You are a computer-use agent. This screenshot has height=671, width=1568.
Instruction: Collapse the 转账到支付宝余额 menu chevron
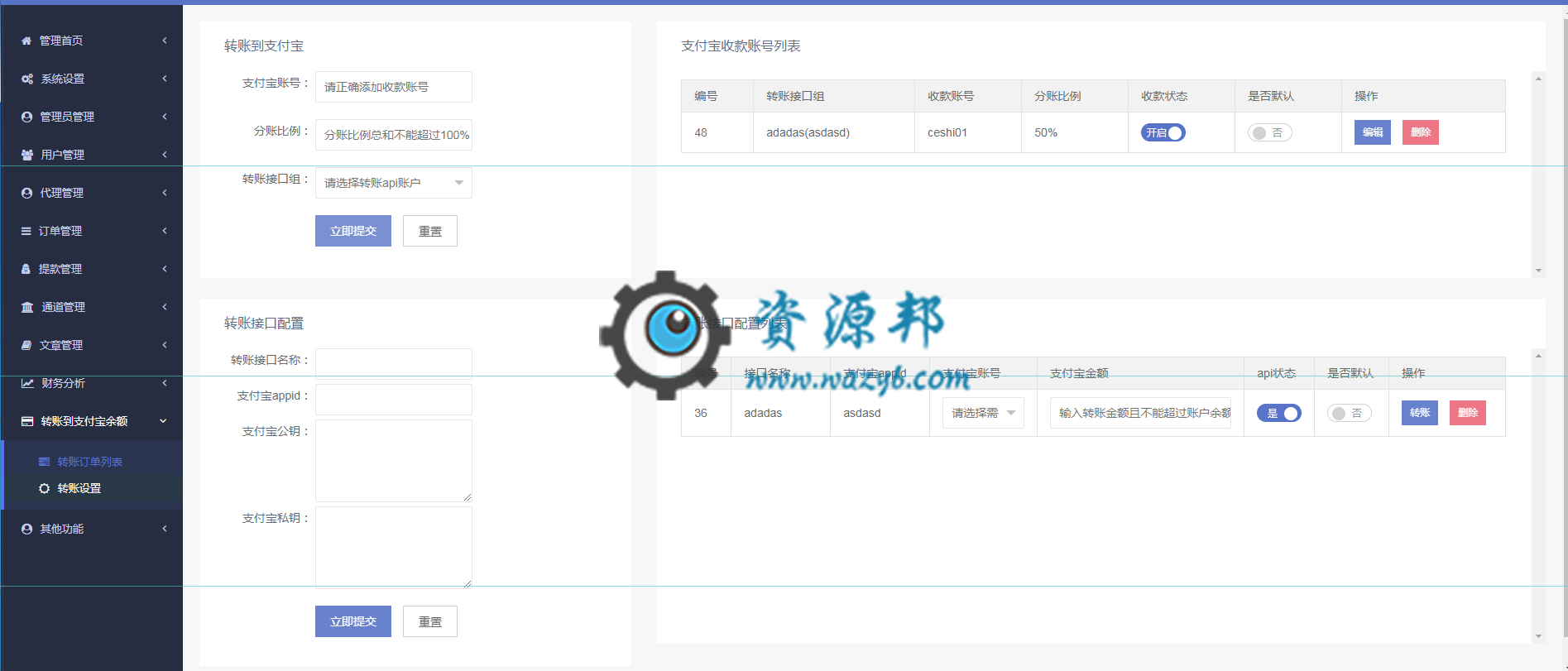(x=163, y=421)
